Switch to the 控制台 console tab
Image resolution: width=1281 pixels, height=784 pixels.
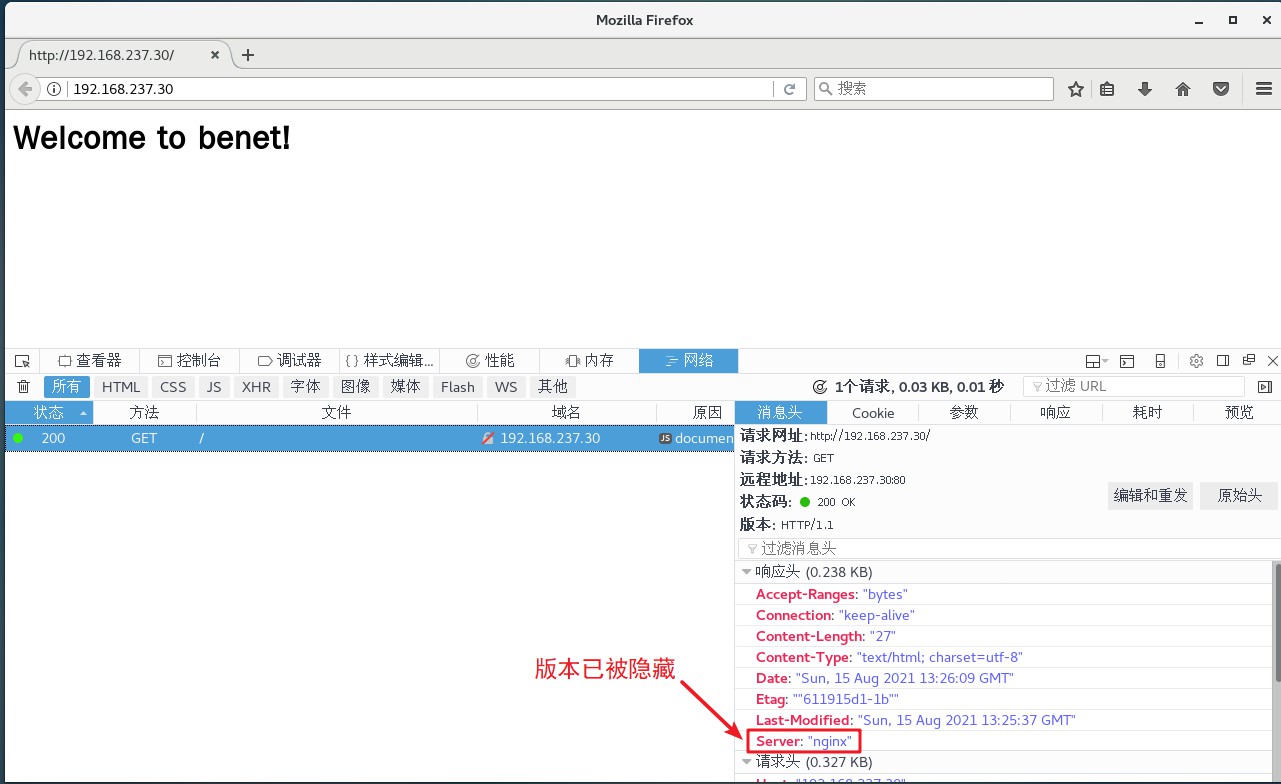pyautogui.click(x=189, y=361)
